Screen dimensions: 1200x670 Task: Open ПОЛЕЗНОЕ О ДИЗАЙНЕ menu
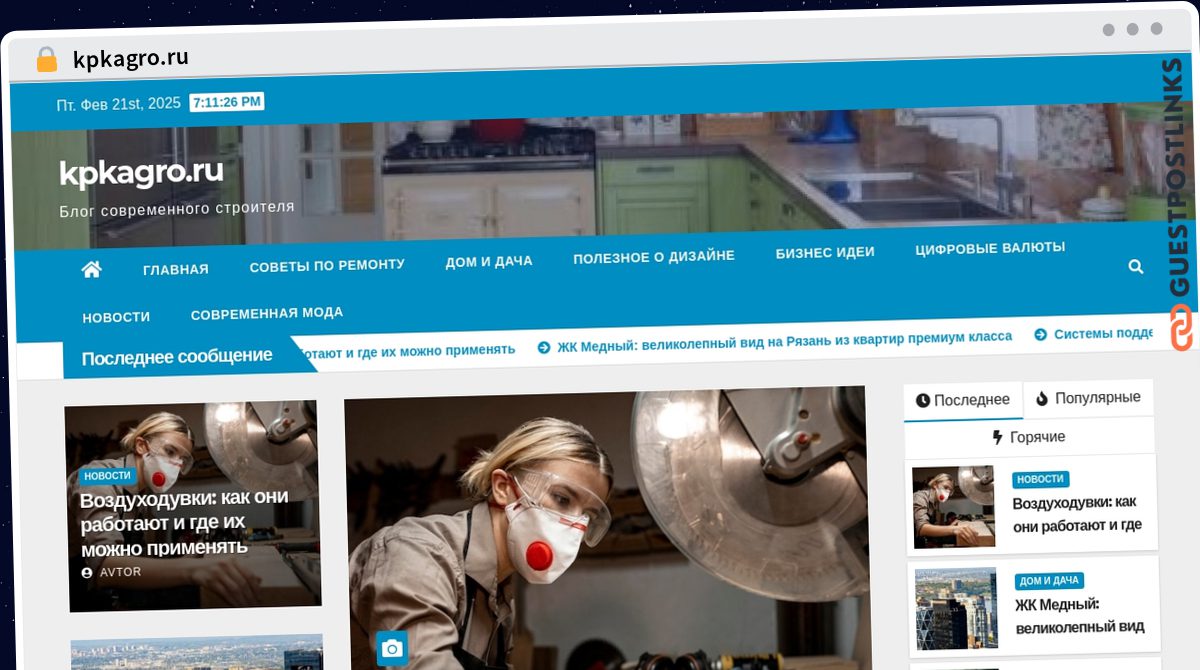point(654,257)
